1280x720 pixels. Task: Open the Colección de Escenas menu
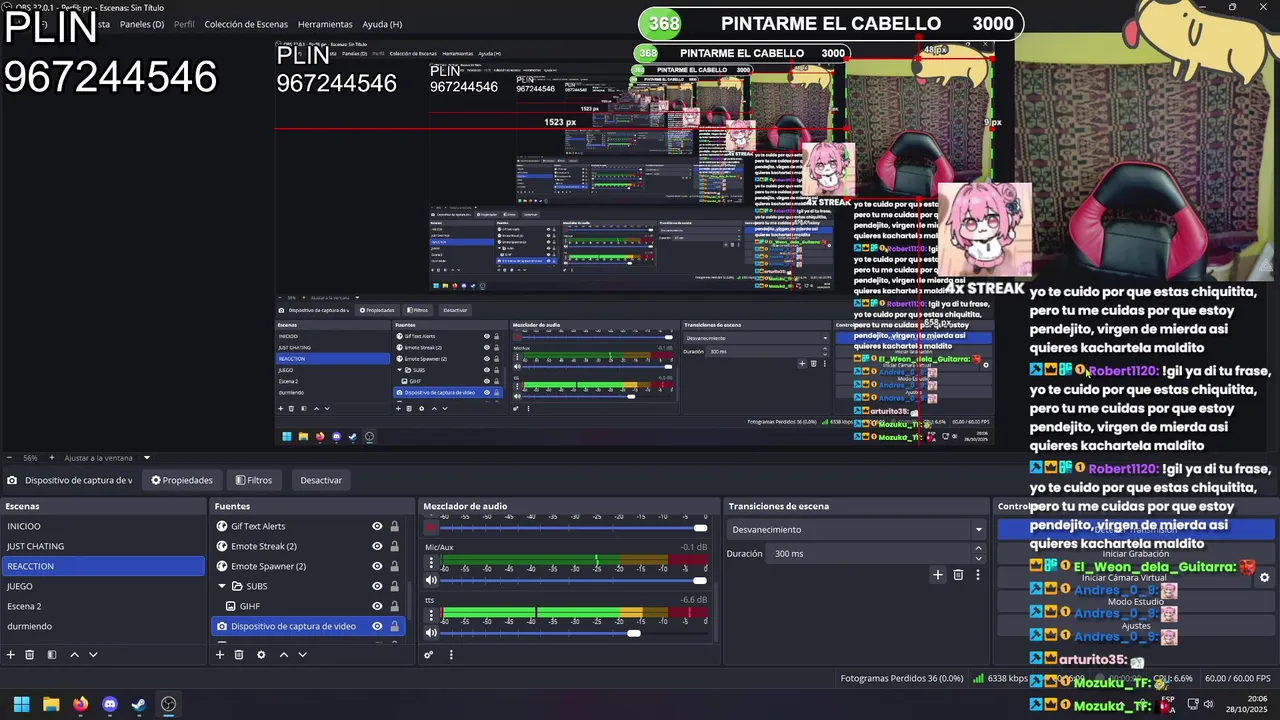coord(246,24)
